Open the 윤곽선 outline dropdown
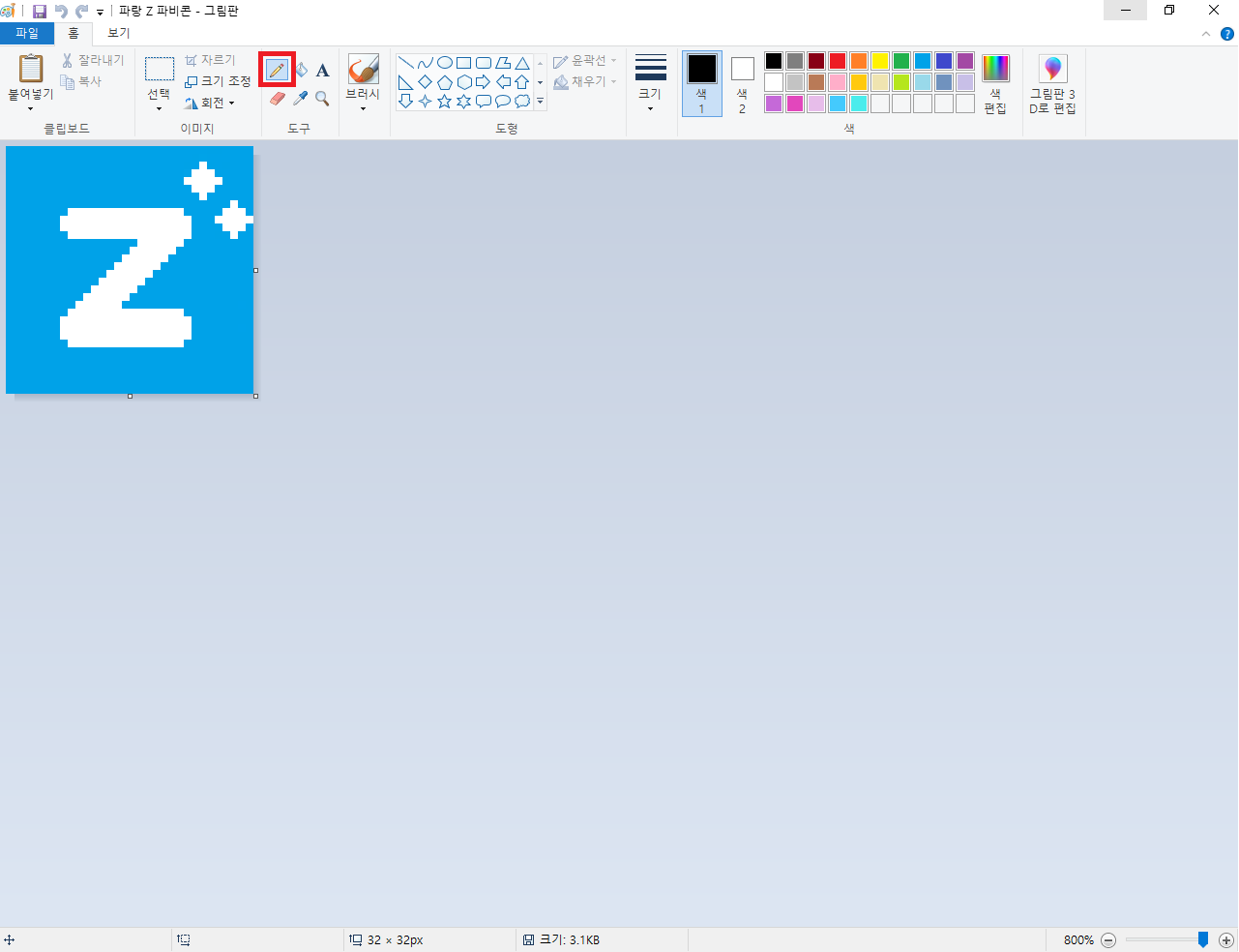Viewport: 1239px width, 952px height. (x=585, y=61)
